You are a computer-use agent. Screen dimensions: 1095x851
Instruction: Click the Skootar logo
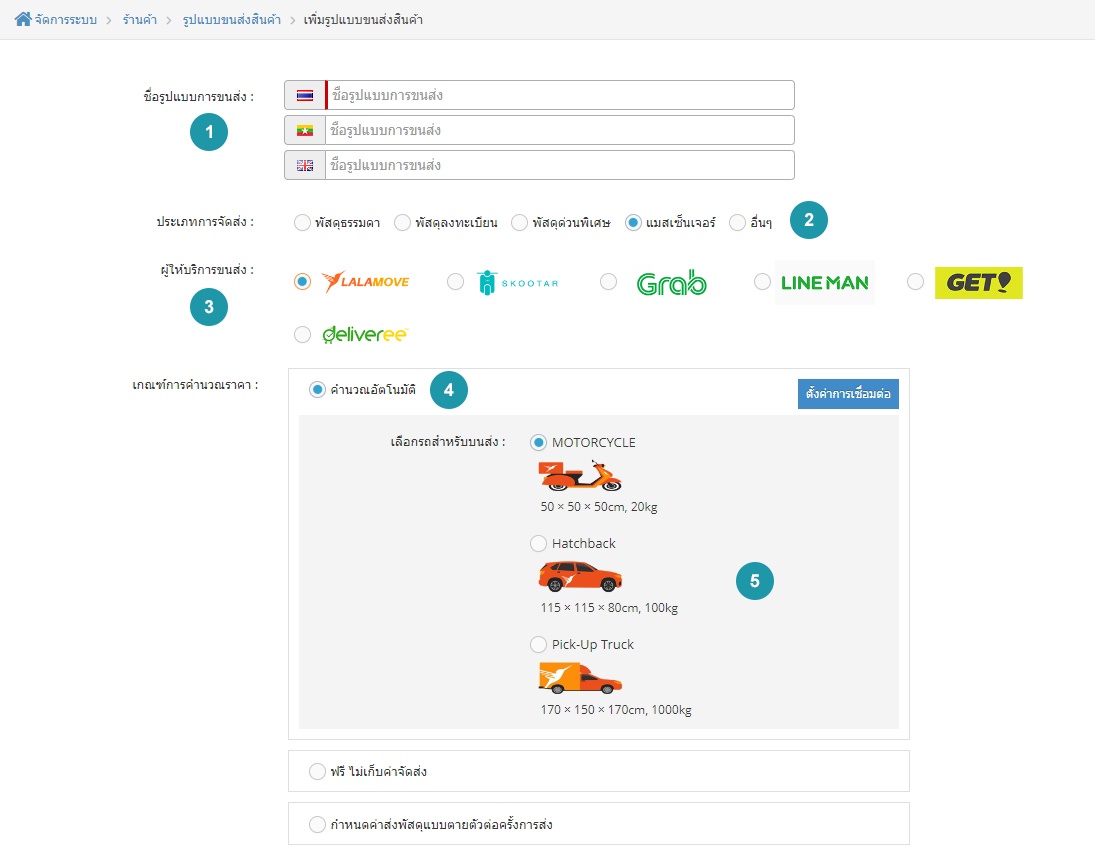pos(517,282)
